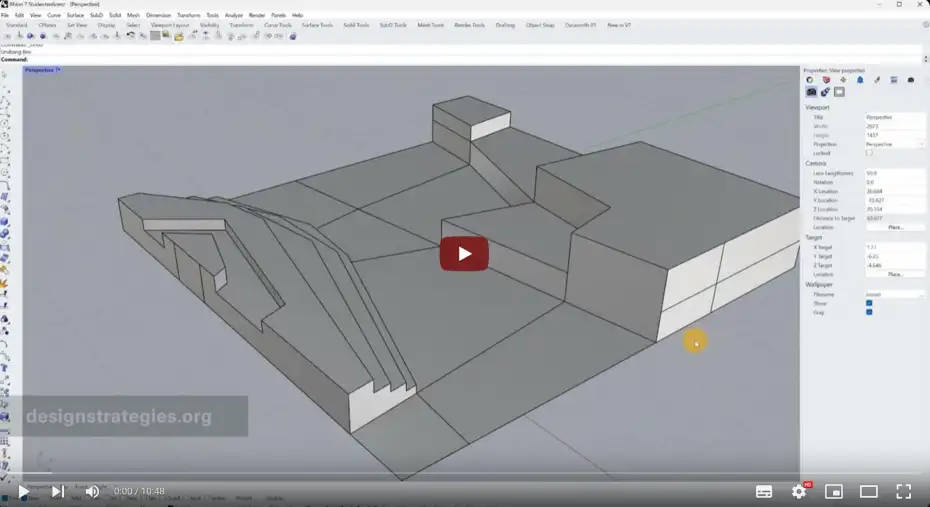Open the File menu
The width and height of the screenshot is (930, 507).
click(x=5, y=15)
